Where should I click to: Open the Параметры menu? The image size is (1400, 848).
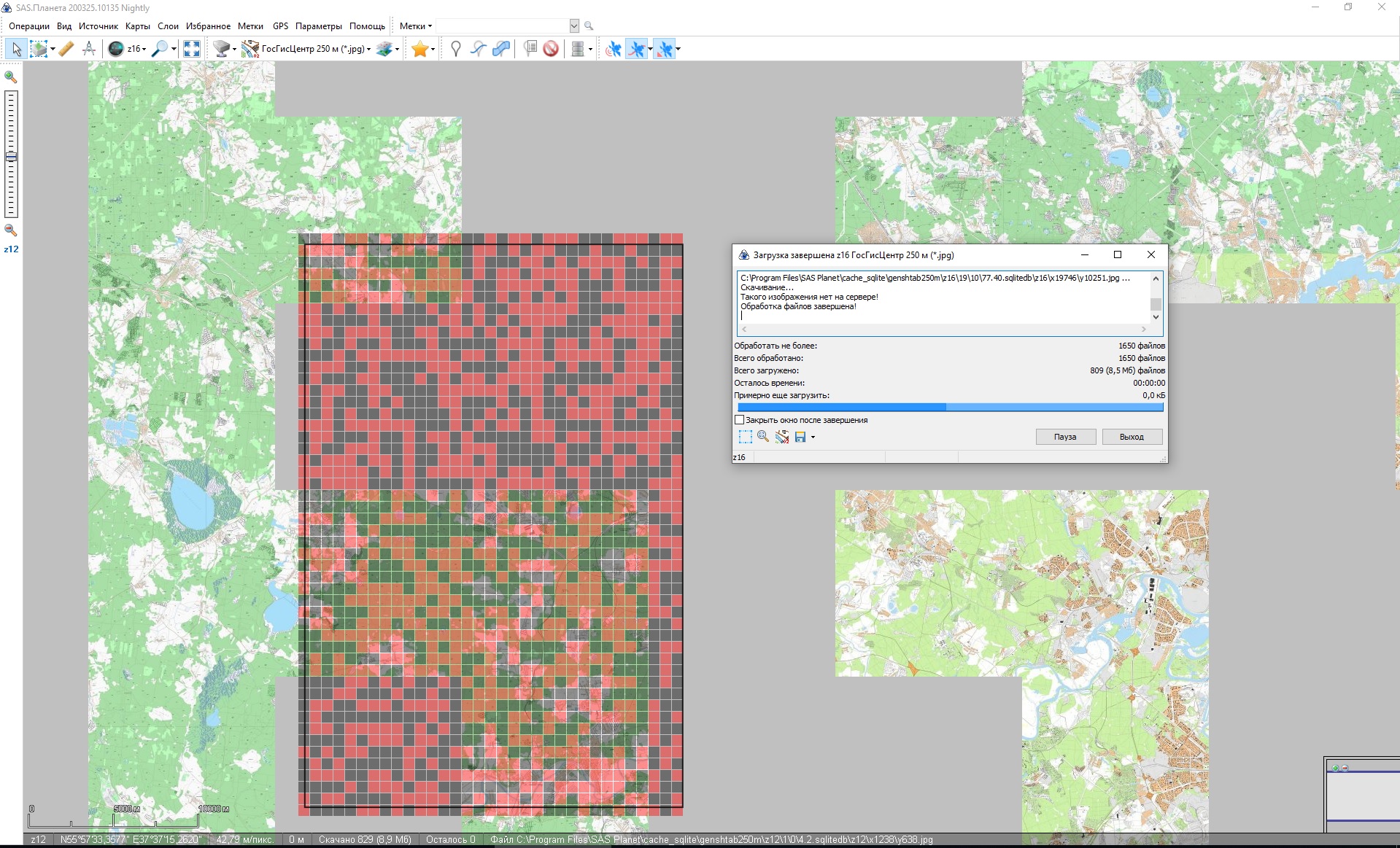point(318,26)
